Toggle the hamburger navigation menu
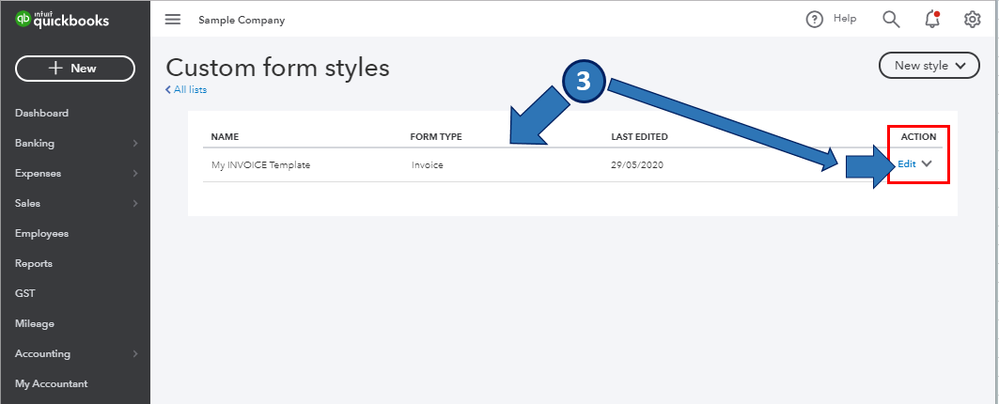The height and width of the screenshot is (404, 999). 173,20
